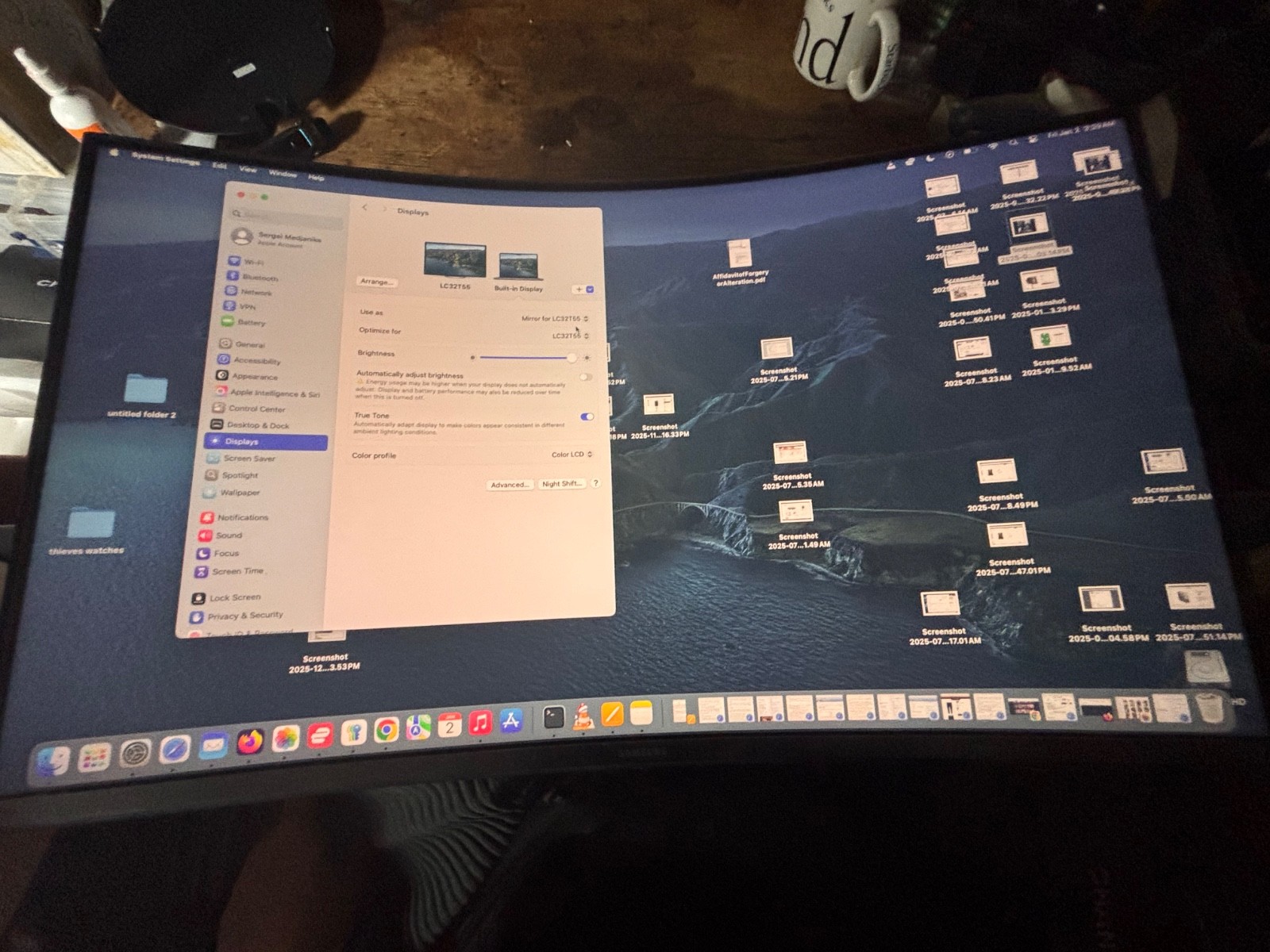Disable the True Tone switch
The image size is (1270, 952).
tap(587, 416)
